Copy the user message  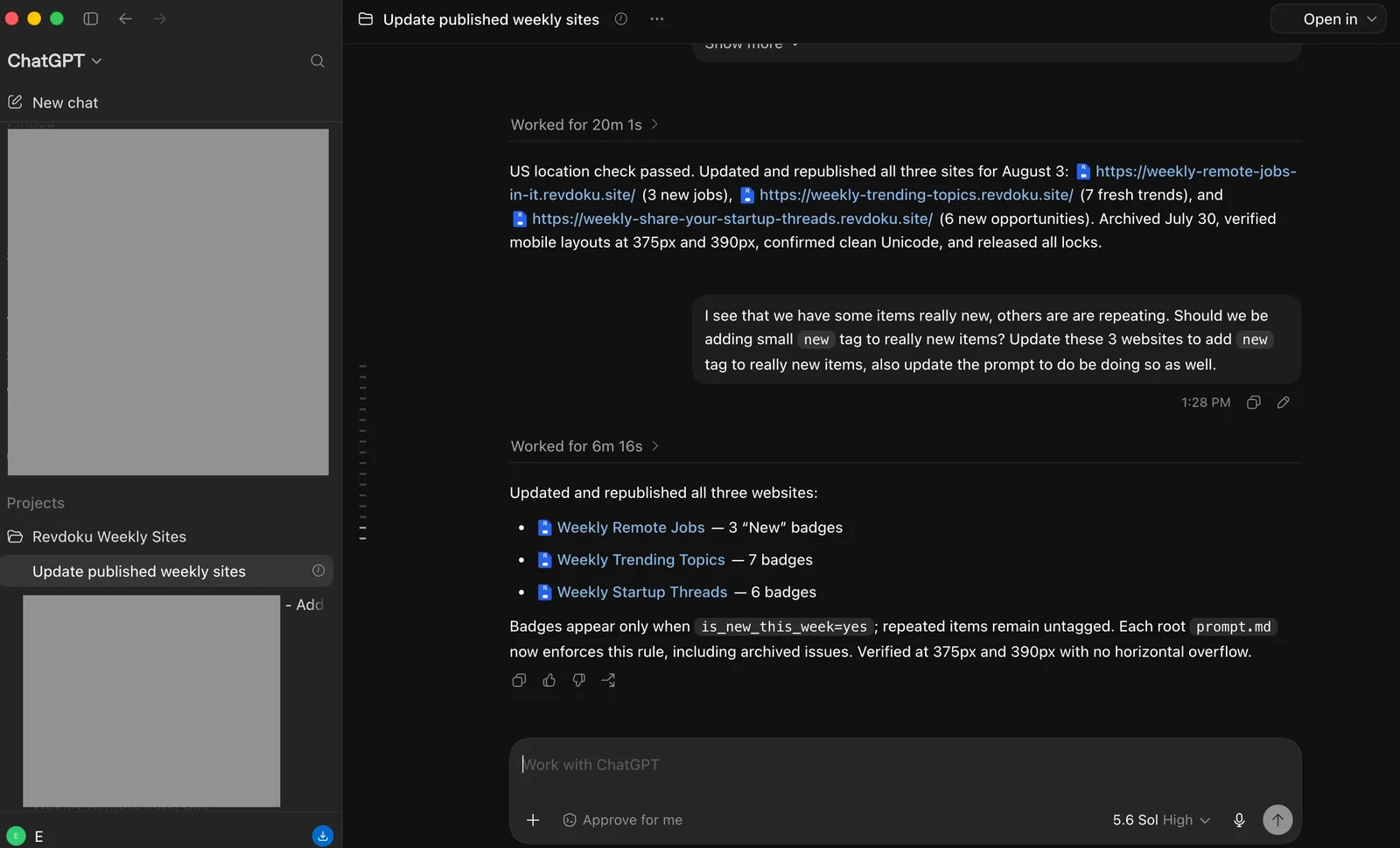(x=1254, y=403)
